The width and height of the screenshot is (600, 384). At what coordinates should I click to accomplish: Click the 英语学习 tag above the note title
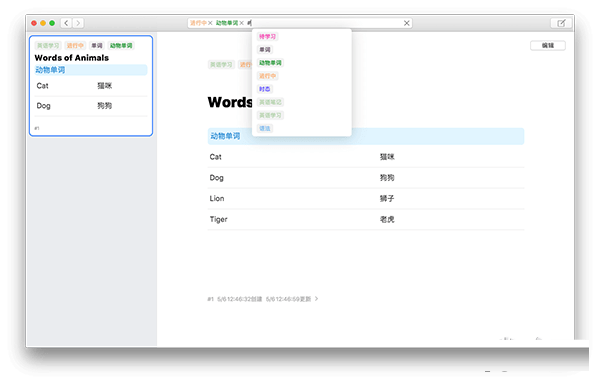221,65
